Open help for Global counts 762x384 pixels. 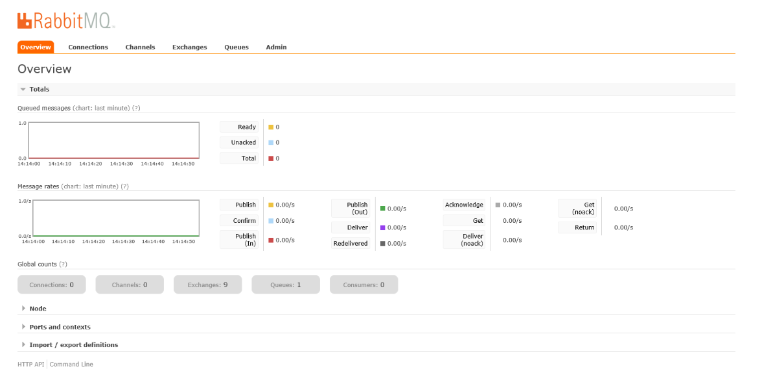(63, 264)
